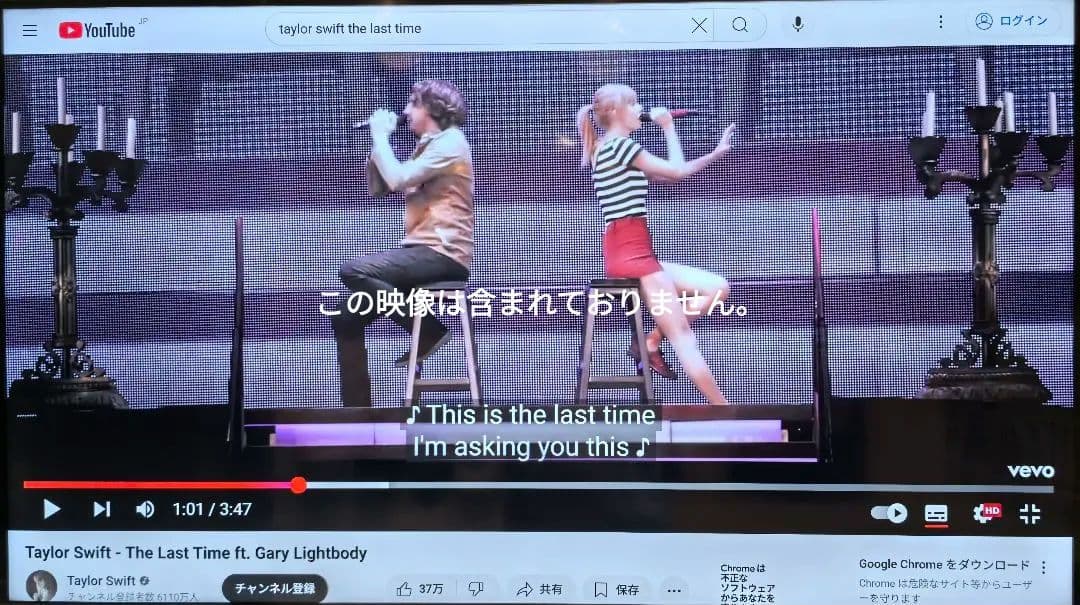Viewport: 1080px width, 605px height.
Task: Dislike the video with the thumbs-down
Action: tap(477, 589)
